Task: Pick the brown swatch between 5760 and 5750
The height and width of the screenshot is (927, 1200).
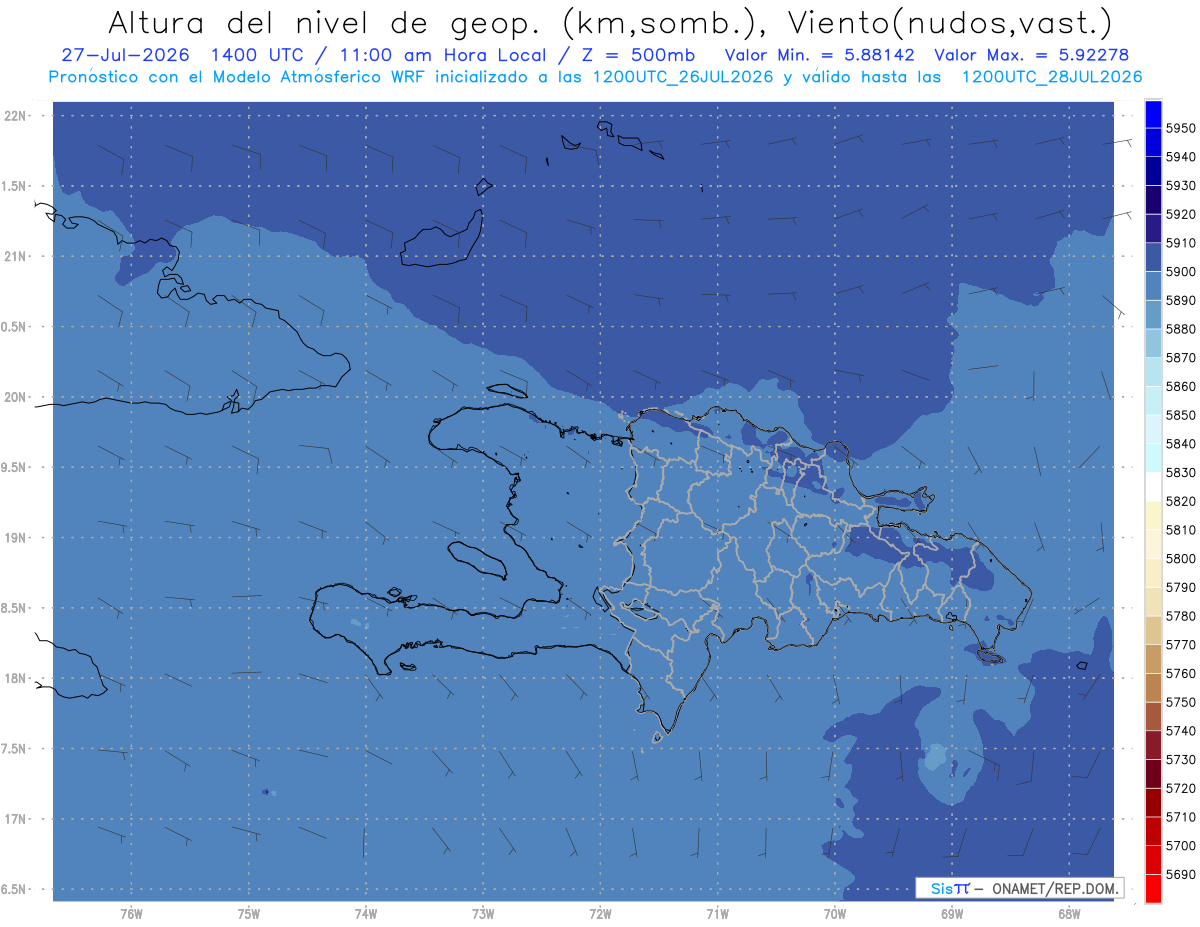Action: click(x=1152, y=687)
